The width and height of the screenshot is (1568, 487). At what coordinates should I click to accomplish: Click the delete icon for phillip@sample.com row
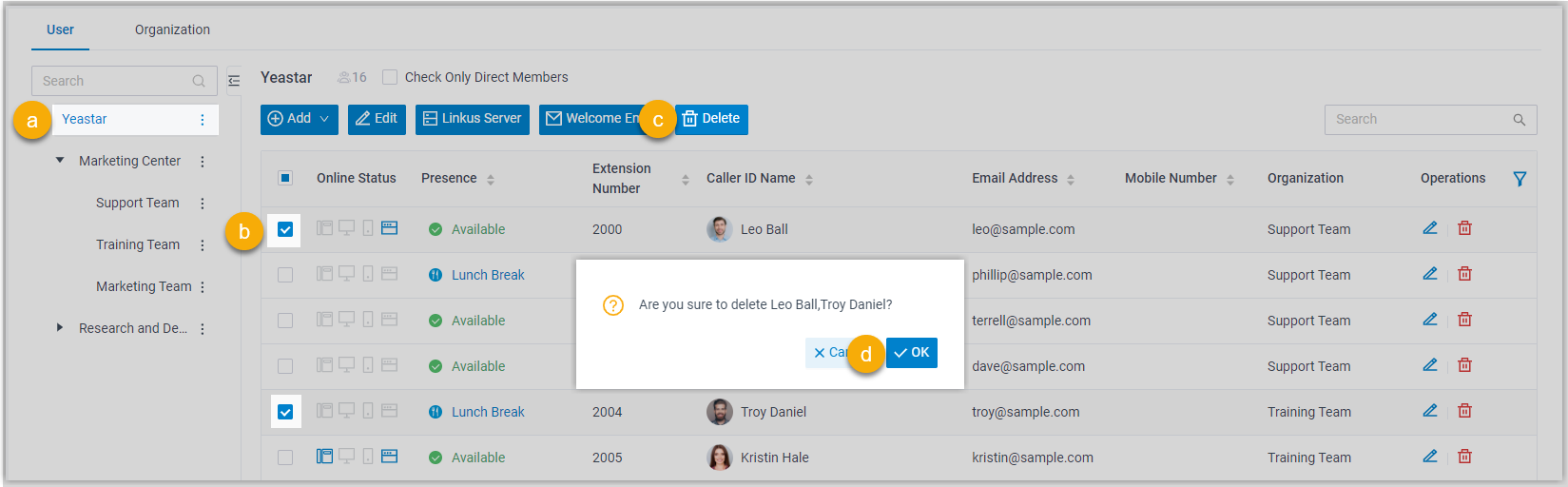click(1464, 274)
